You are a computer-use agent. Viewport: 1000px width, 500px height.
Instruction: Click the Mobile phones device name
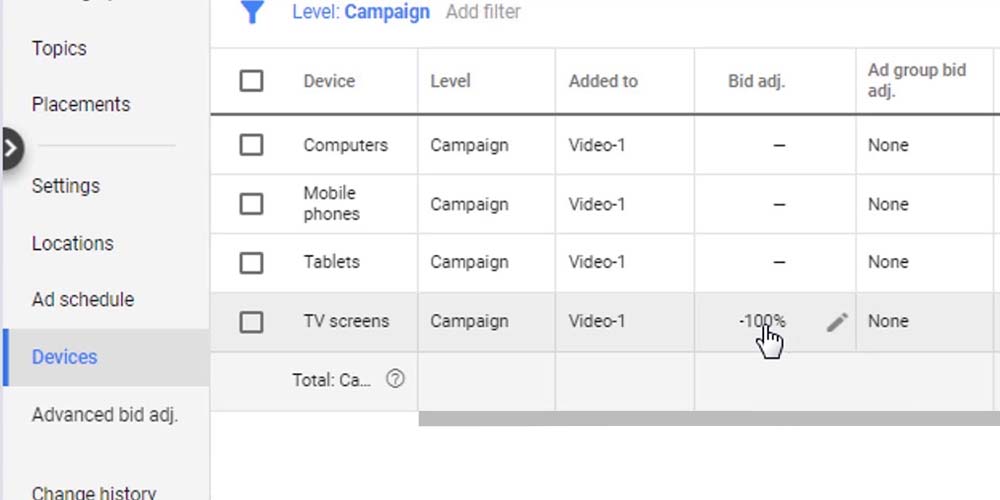coord(332,203)
